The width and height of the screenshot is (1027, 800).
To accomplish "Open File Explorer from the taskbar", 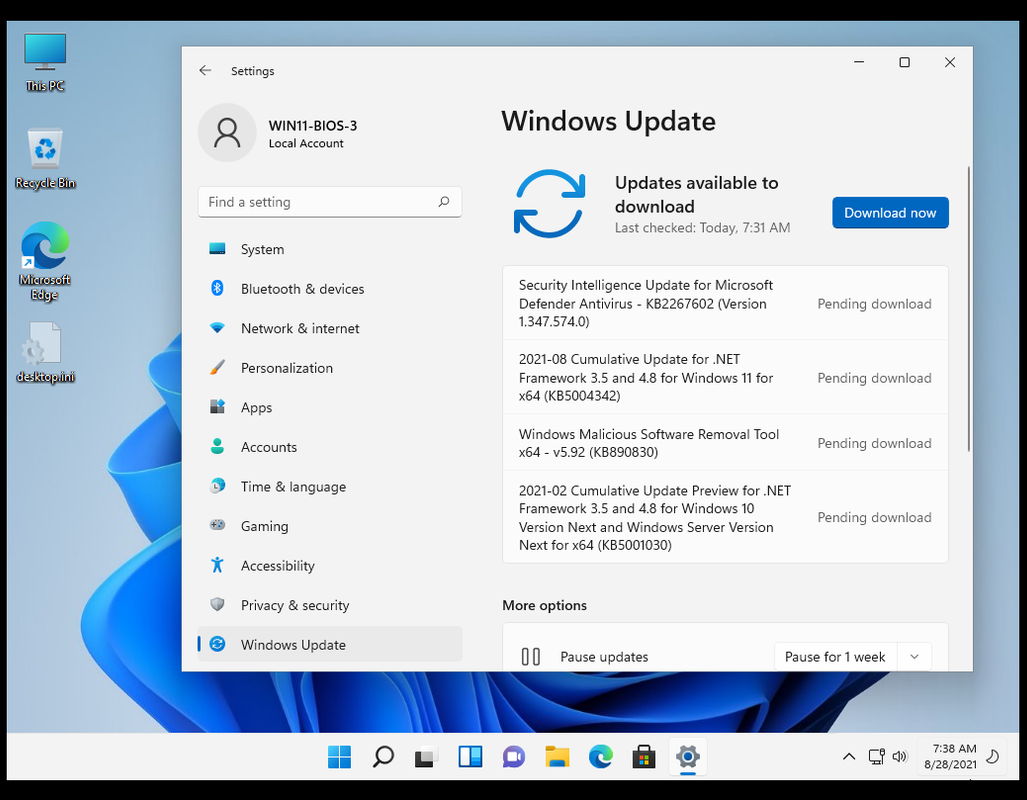I will point(557,757).
